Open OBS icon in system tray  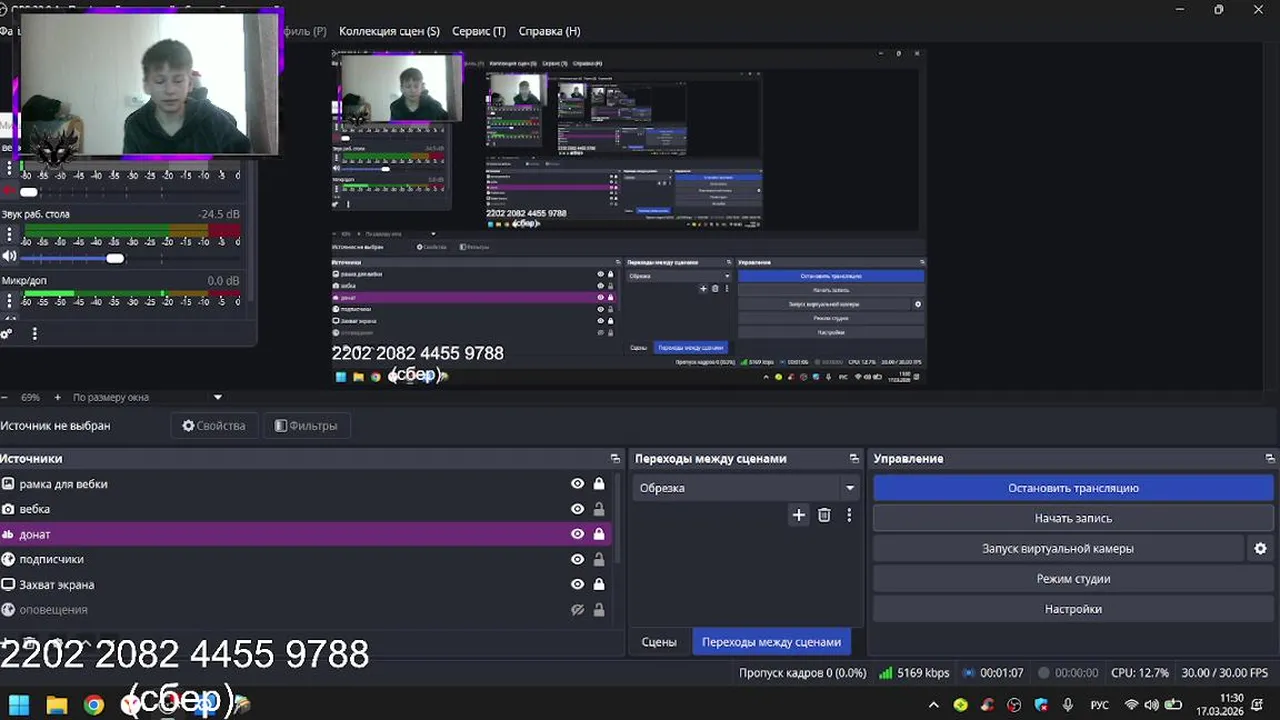[1015, 705]
